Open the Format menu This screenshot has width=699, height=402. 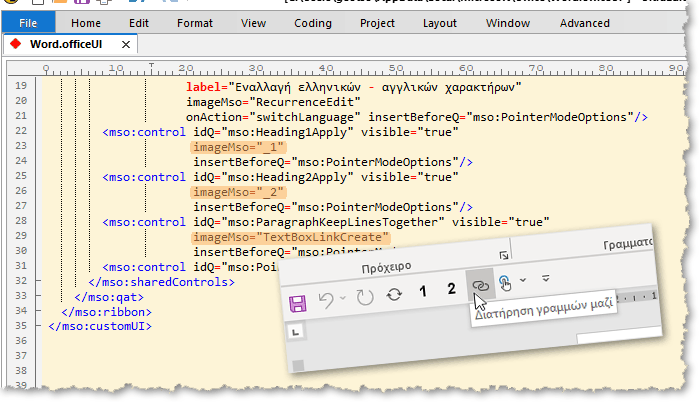click(195, 23)
